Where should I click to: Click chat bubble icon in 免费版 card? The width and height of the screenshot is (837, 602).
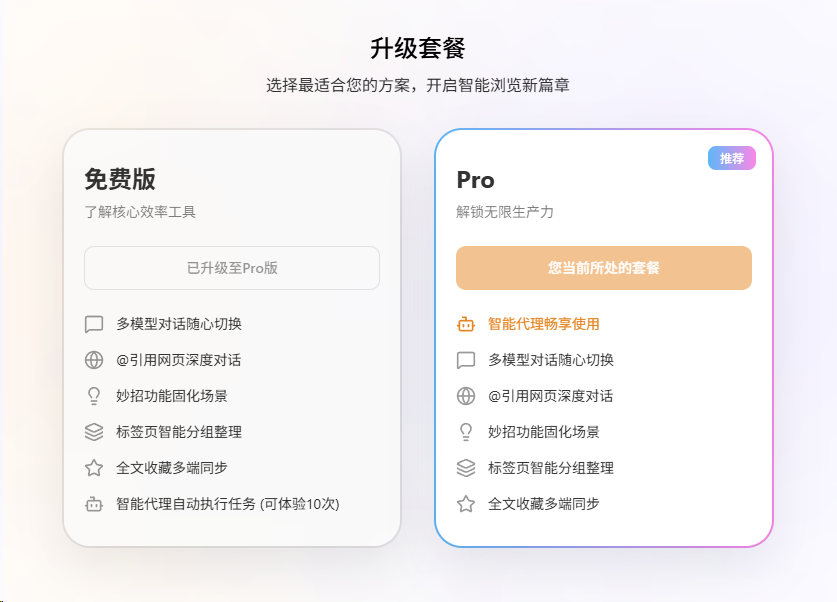94,324
